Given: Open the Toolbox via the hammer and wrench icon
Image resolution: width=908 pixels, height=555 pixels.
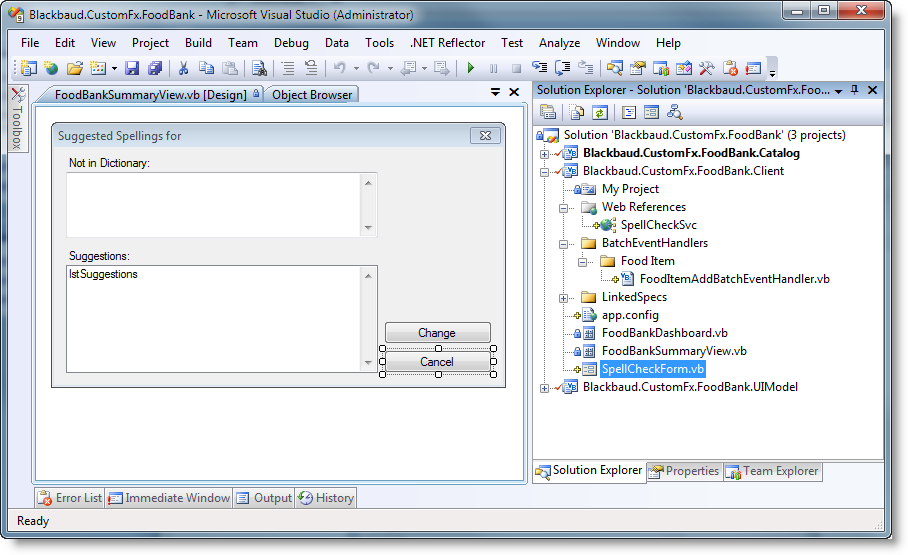Looking at the screenshot, I should click(706, 68).
